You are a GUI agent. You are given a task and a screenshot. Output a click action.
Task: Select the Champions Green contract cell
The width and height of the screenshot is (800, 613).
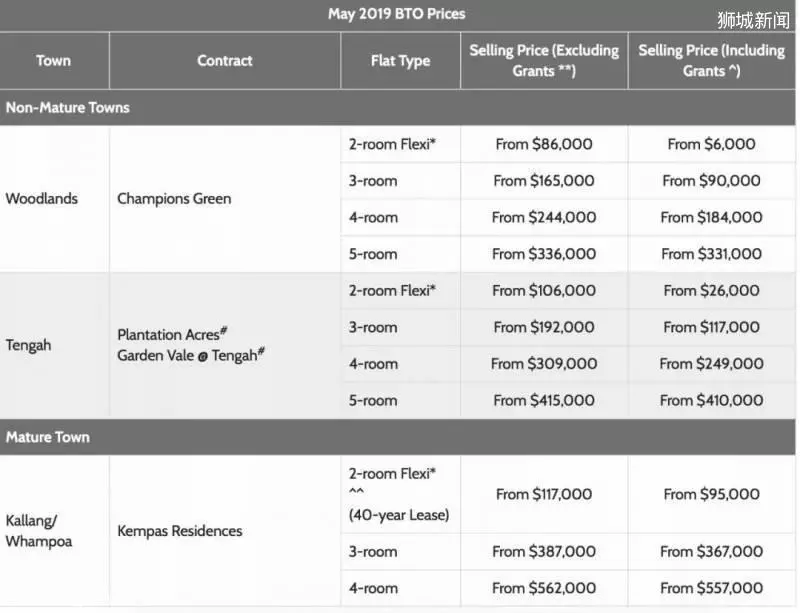point(224,199)
